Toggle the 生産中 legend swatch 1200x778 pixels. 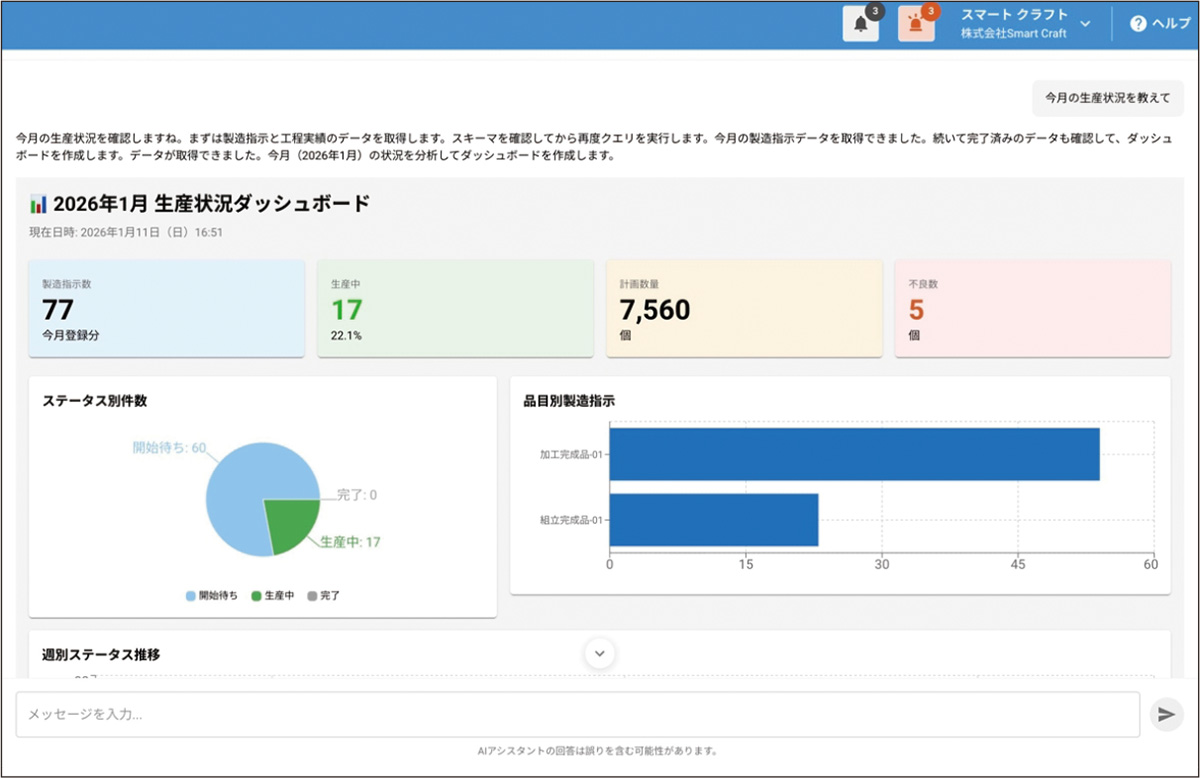256,596
